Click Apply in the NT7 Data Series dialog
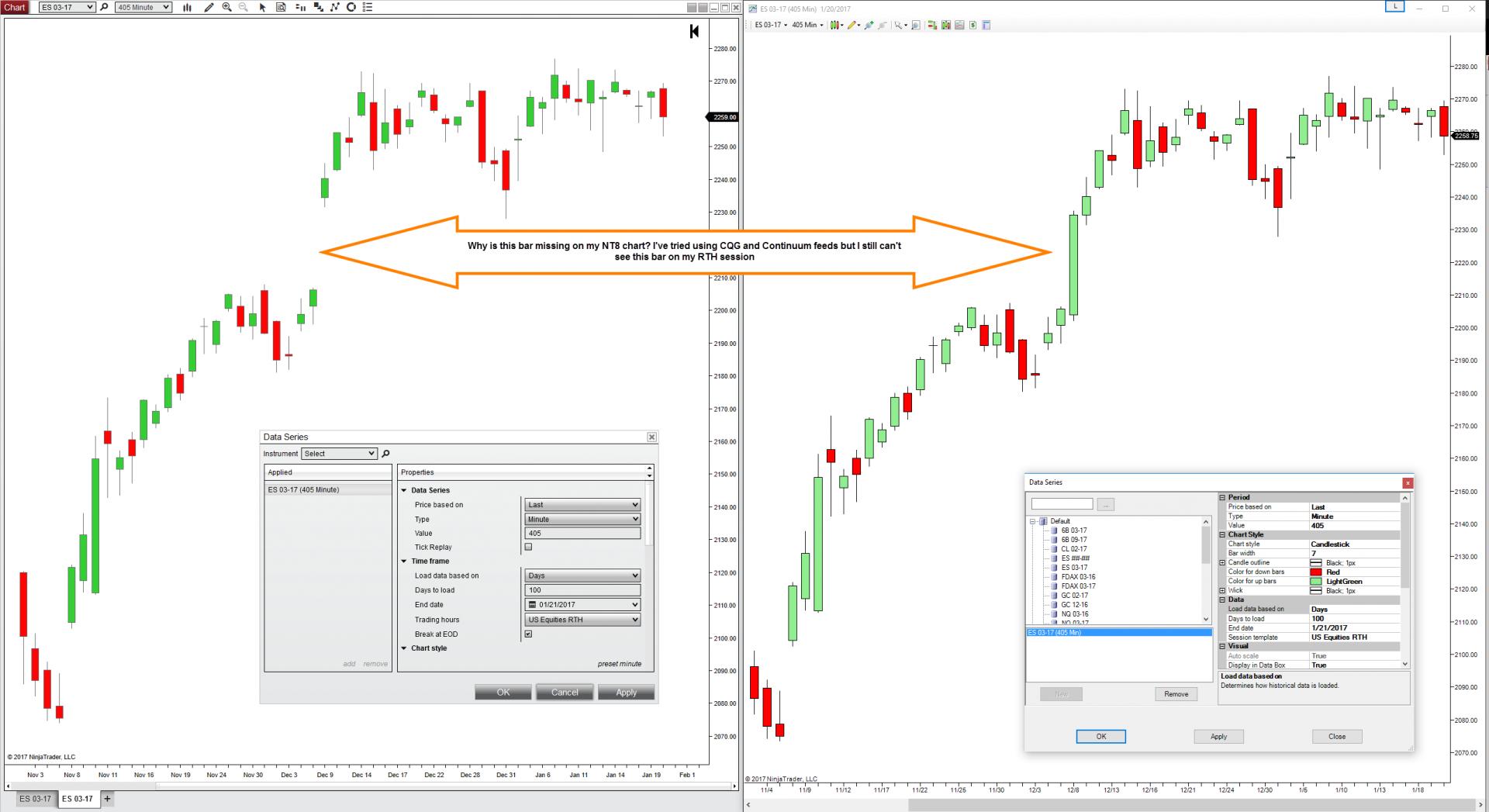The height and width of the screenshot is (812, 1489). (1219, 737)
